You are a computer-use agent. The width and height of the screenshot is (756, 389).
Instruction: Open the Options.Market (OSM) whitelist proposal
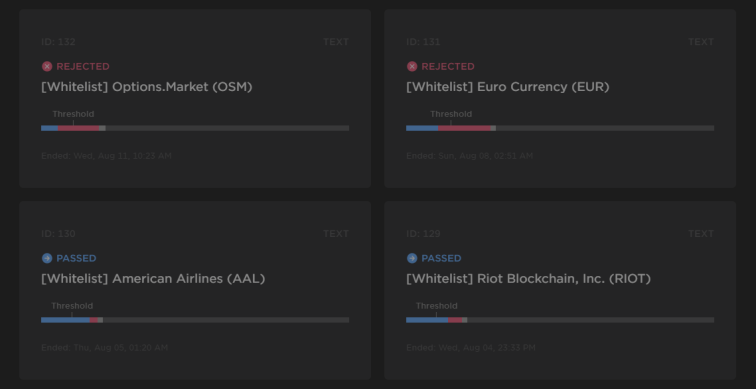pyautogui.click(x=147, y=87)
